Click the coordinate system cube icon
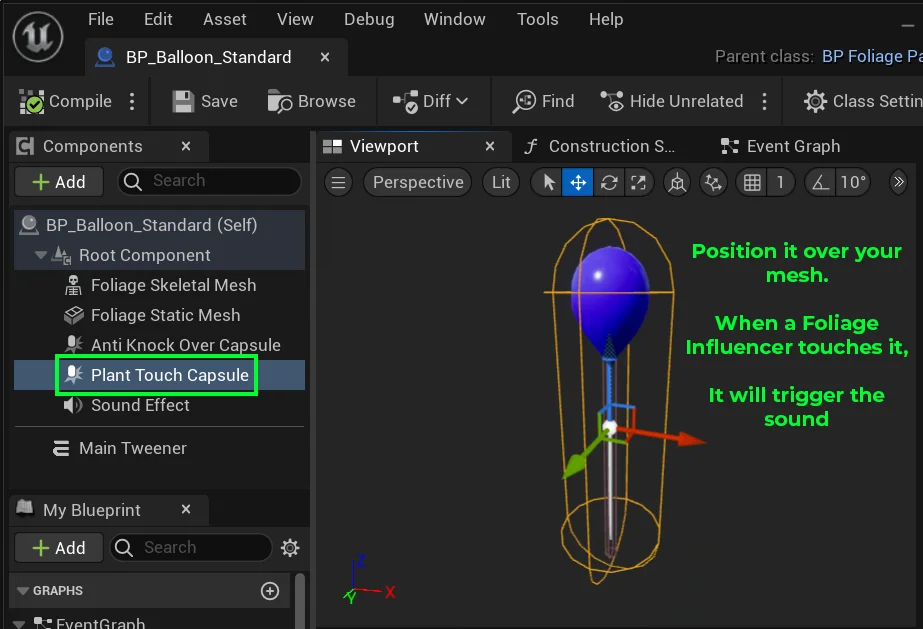Image resolution: width=923 pixels, height=629 pixels. click(678, 182)
